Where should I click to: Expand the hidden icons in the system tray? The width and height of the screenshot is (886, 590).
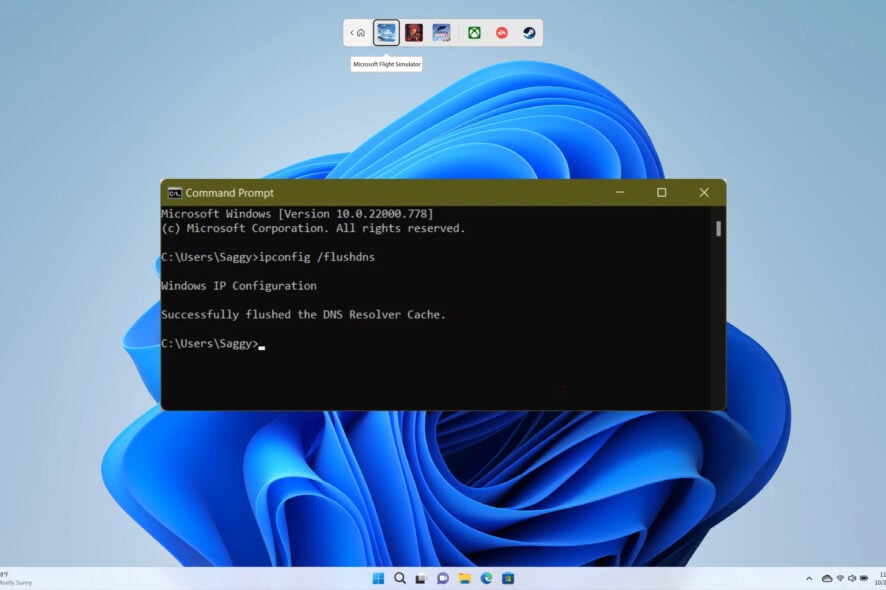click(x=808, y=578)
